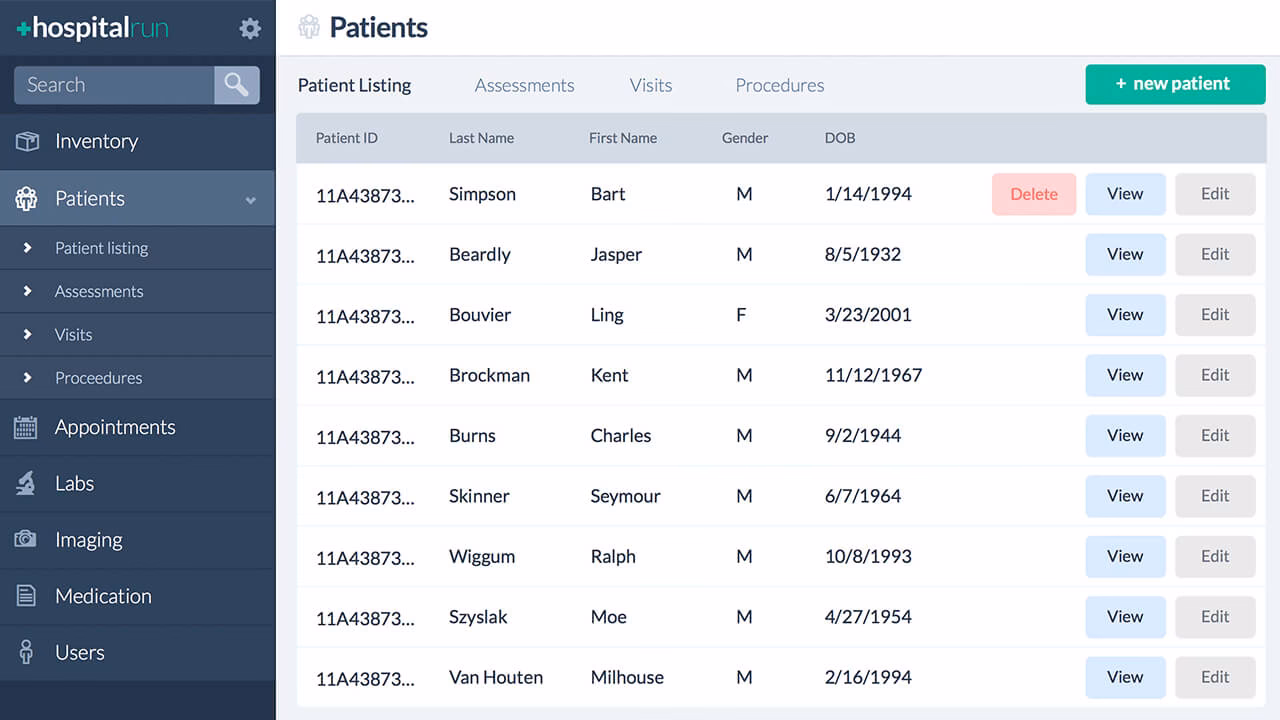This screenshot has height=720, width=1280.
Task: Open Appointments using the calendar icon
Action: pos(27,427)
